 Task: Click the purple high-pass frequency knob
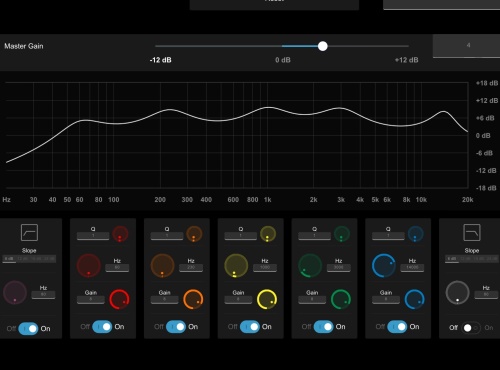15,293
